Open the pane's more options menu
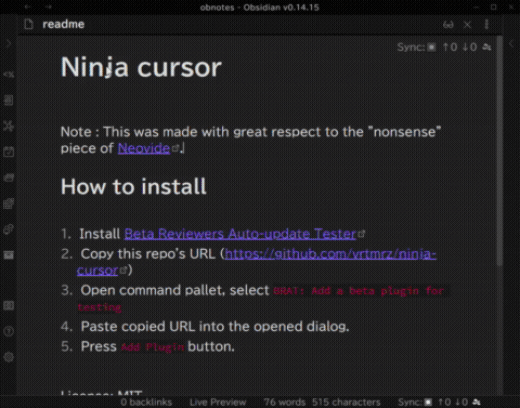 [487, 24]
